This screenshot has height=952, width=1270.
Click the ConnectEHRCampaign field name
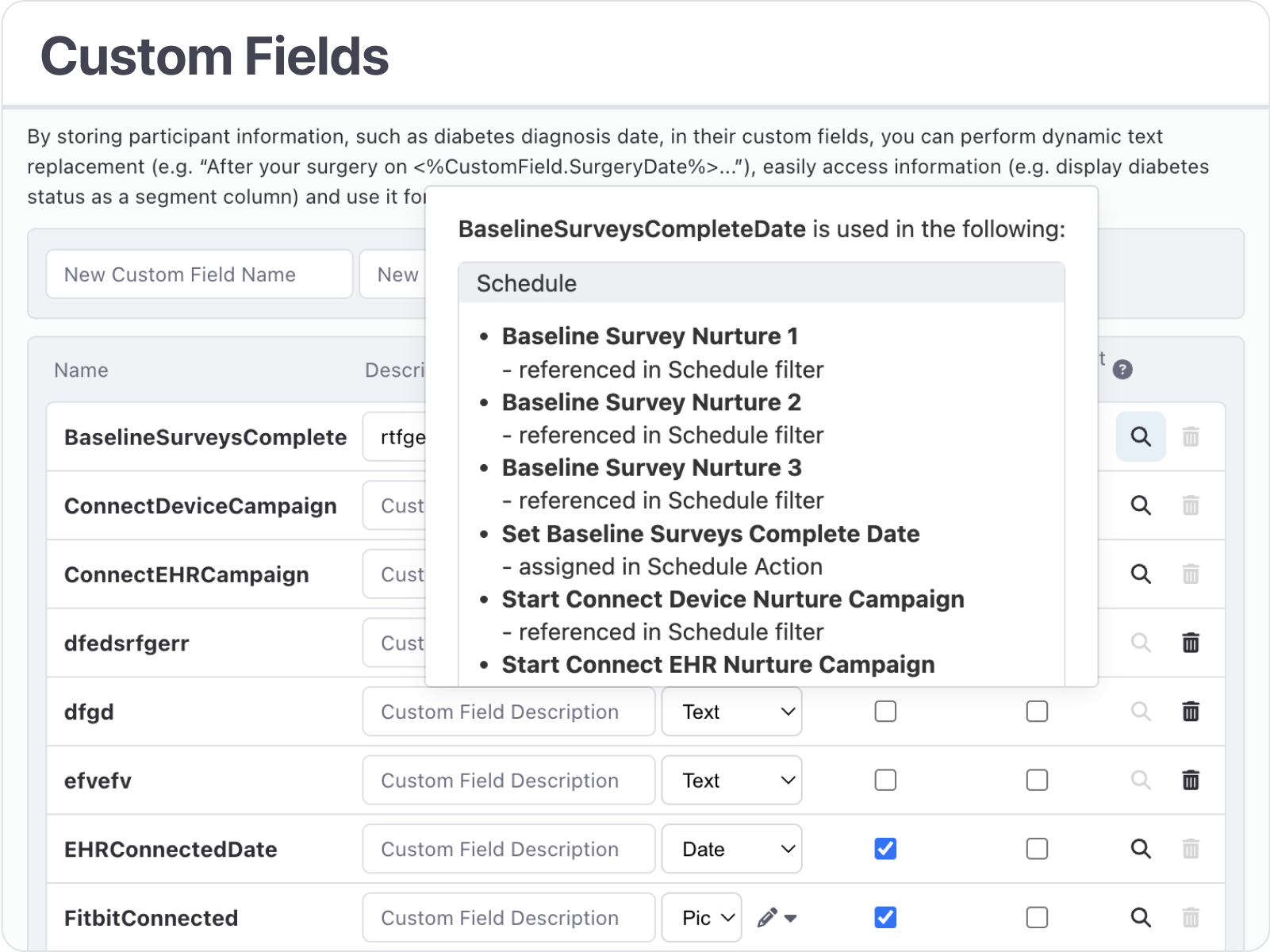pyautogui.click(x=186, y=574)
